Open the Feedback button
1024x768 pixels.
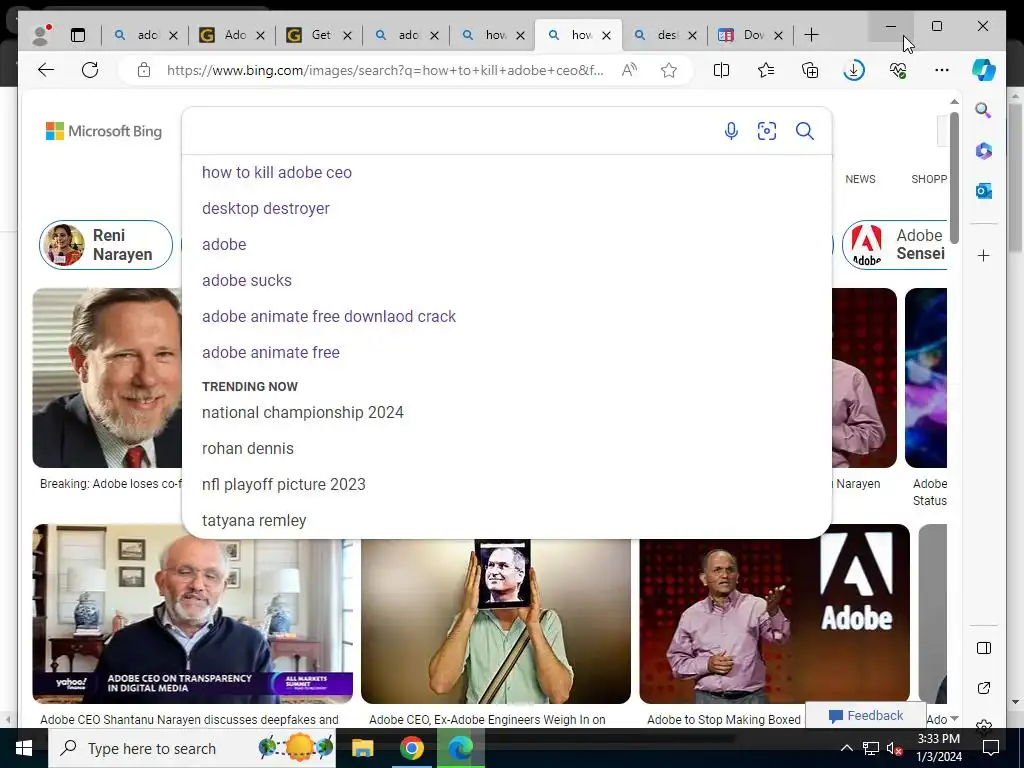866,716
